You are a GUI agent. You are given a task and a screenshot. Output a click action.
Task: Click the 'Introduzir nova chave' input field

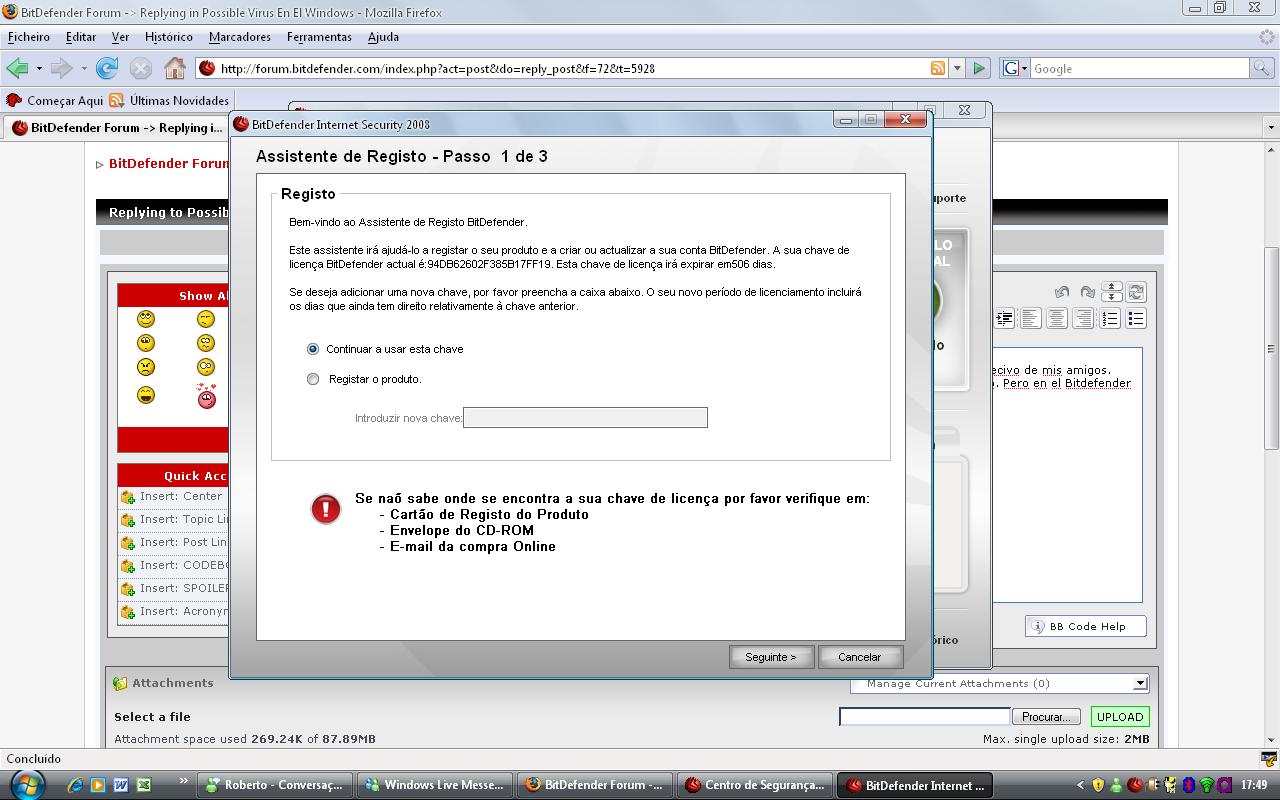tap(585, 417)
